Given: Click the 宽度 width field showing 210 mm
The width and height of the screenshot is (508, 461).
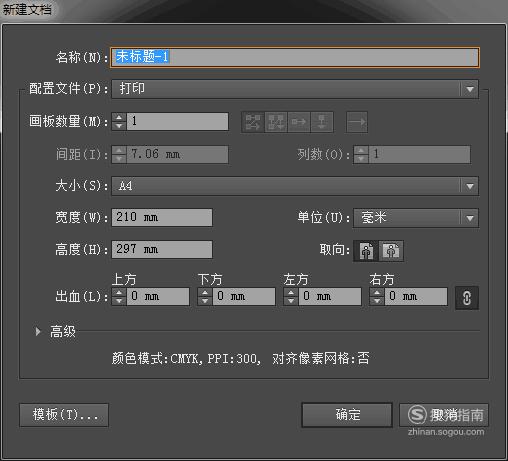Looking at the screenshot, I should (x=162, y=217).
